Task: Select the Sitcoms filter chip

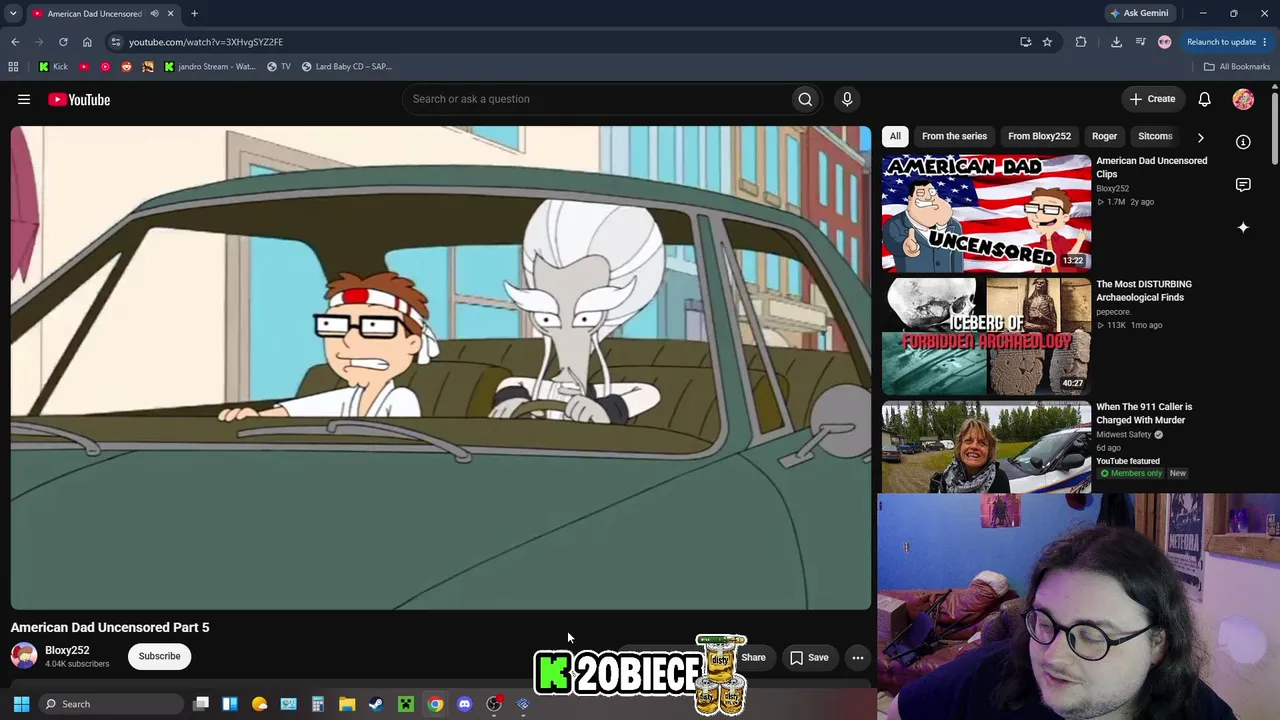Action: pos(1155,136)
